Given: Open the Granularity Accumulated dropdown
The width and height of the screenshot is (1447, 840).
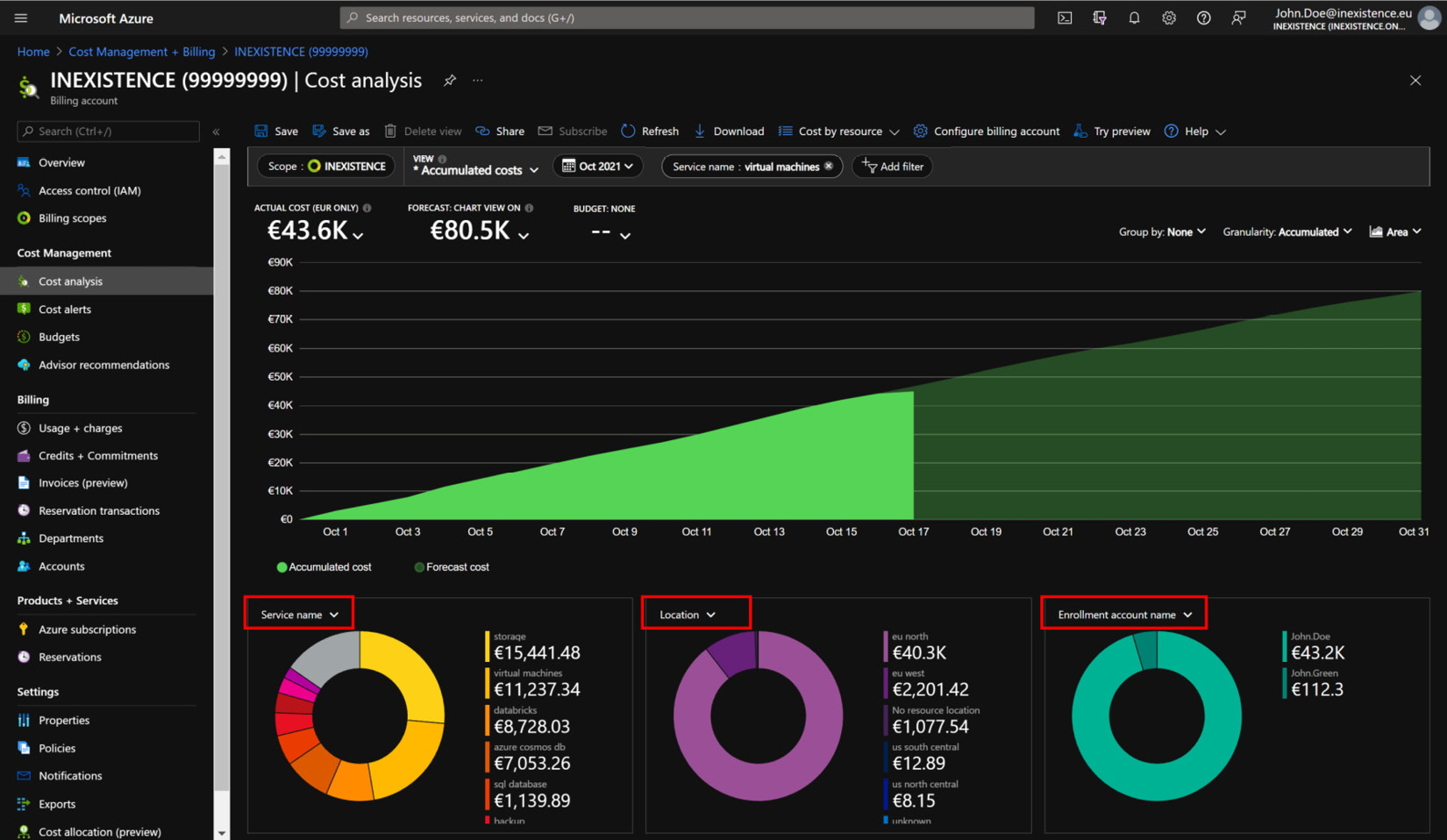Looking at the screenshot, I should [1288, 232].
